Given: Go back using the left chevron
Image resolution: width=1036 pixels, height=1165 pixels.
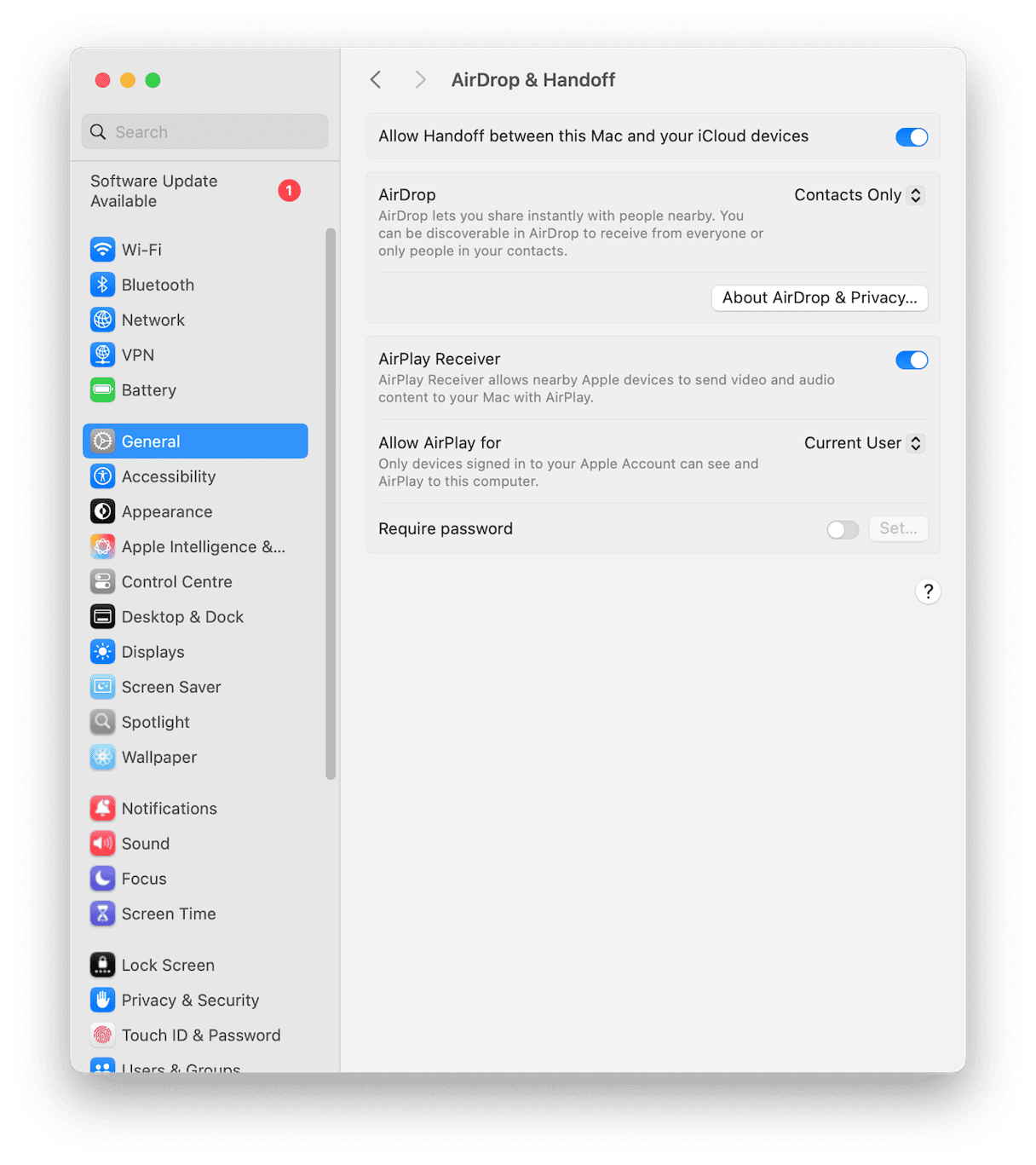Looking at the screenshot, I should click(376, 80).
